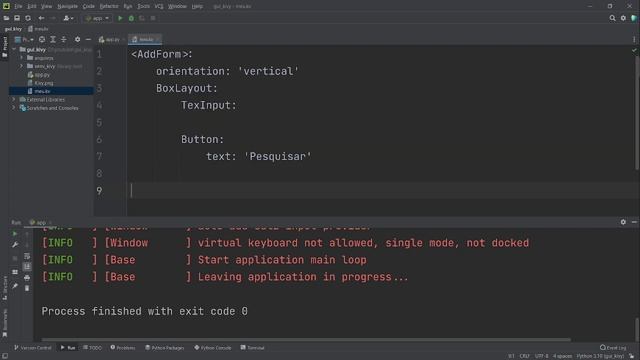Click the colored shield icon at top right

pyautogui.click(x=634, y=18)
